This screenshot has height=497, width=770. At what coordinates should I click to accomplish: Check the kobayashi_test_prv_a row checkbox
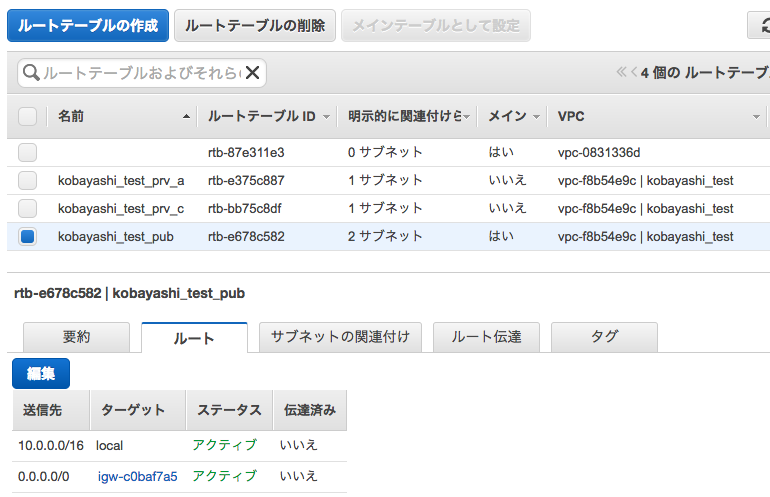(28, 180)
